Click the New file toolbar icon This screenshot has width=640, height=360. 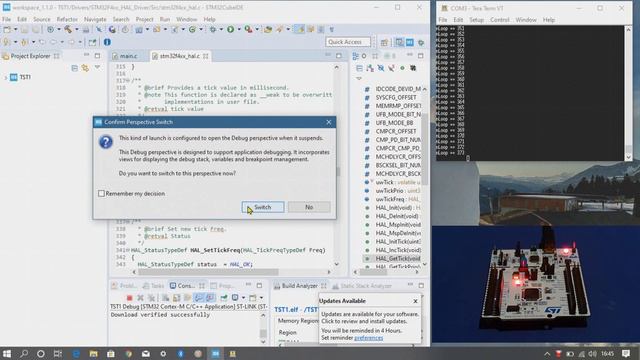(7, 29)
